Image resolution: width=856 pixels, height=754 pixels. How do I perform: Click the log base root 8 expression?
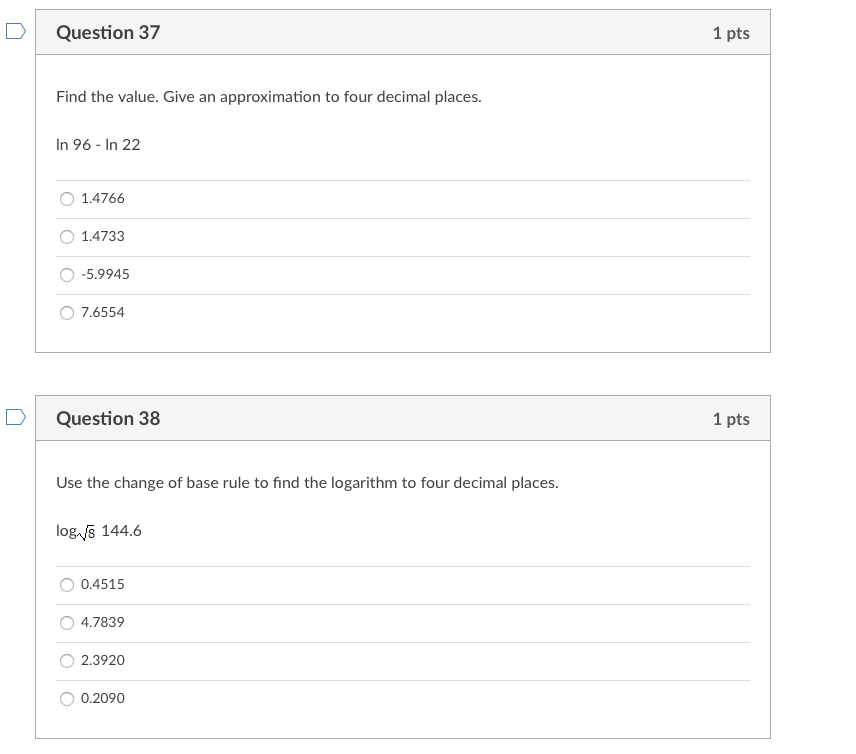(x=98, y=531)
